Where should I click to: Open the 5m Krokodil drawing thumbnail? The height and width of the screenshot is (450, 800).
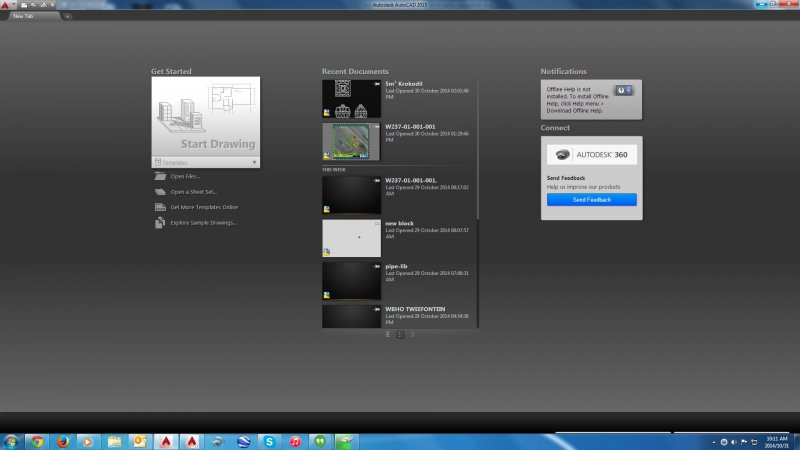click(351, 99)
